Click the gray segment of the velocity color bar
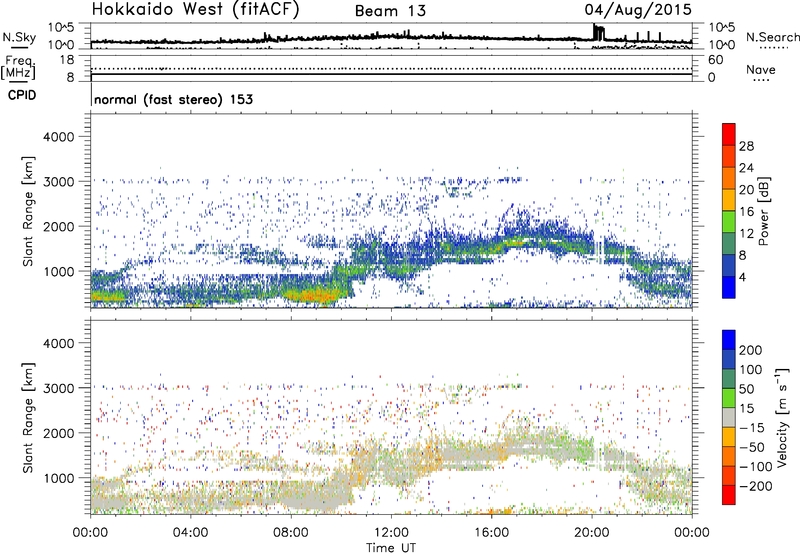Viewport: 800px width, 554px height. tap(729, 418)
